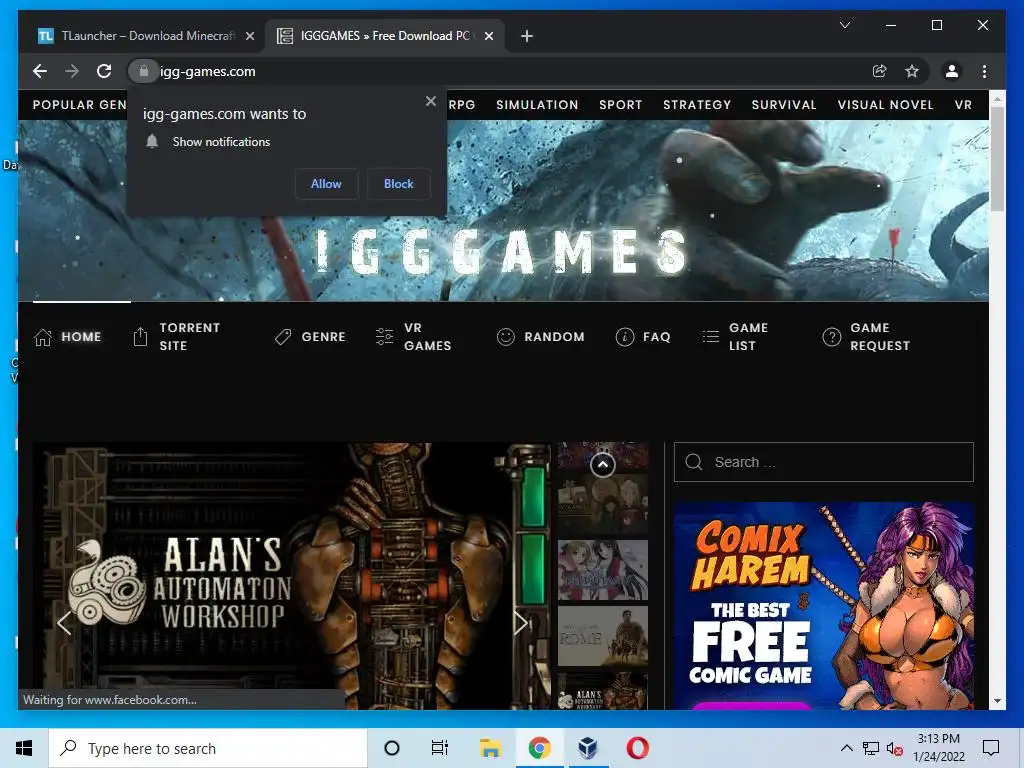Open site info via the padlock icon
The image size is (1024, 768).
(144, 71)
